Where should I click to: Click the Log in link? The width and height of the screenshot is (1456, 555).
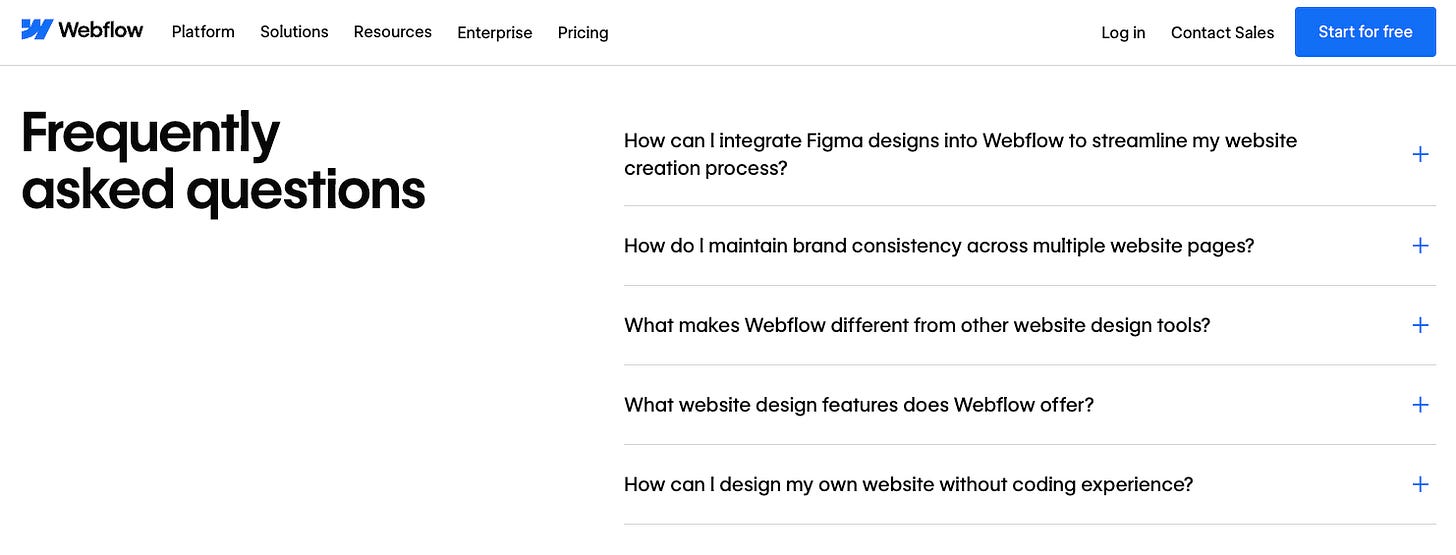point(1123,33)
